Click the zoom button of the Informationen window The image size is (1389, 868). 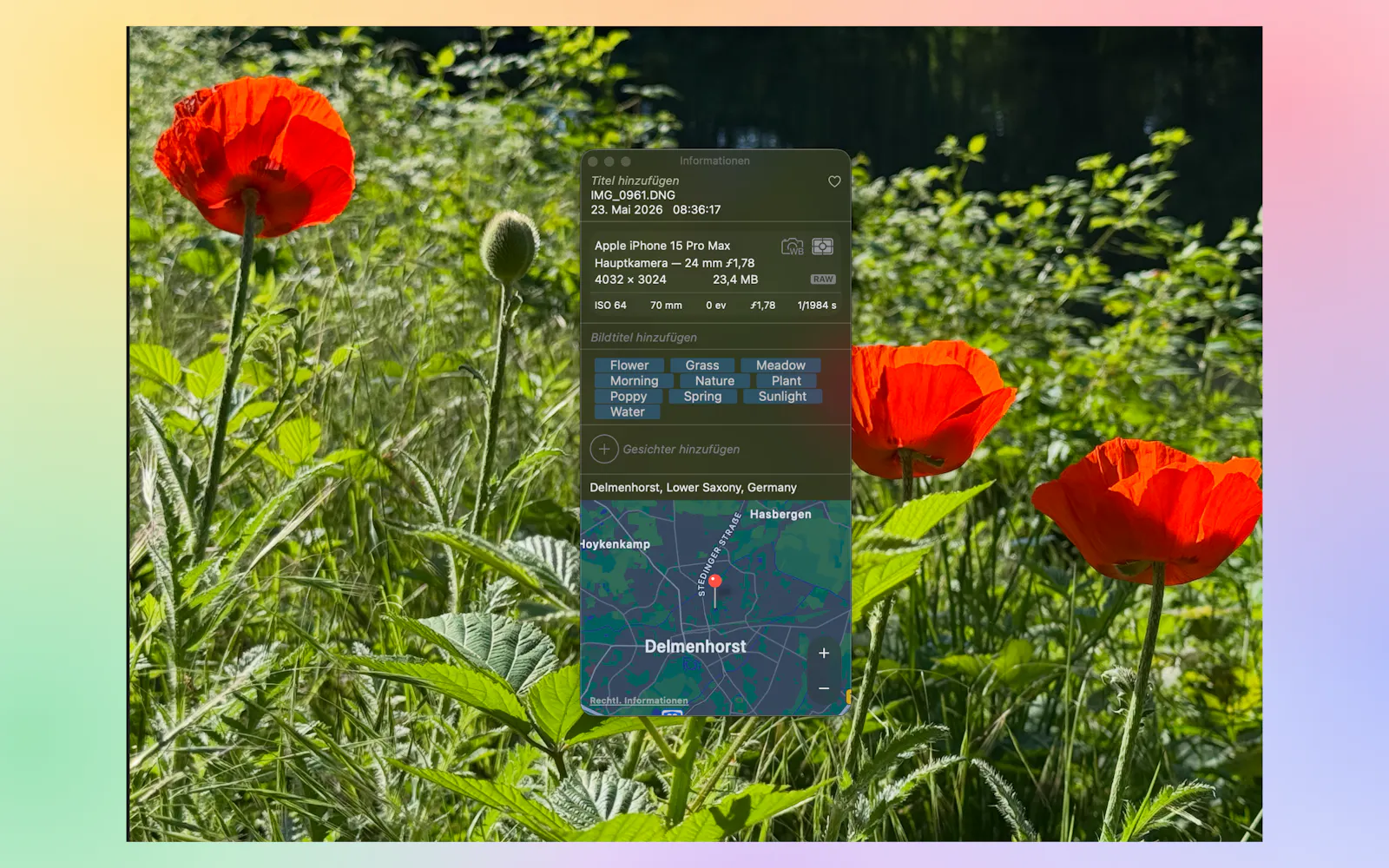click(x=626, y=161)
